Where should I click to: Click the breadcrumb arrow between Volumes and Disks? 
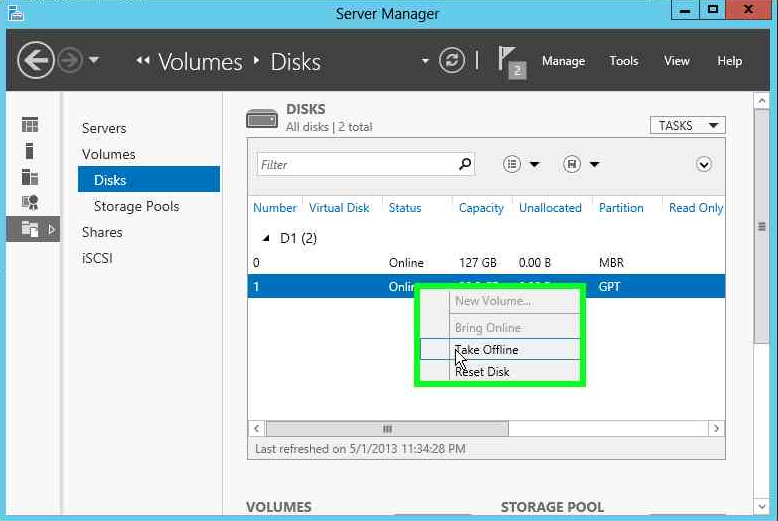coord(256,61)
